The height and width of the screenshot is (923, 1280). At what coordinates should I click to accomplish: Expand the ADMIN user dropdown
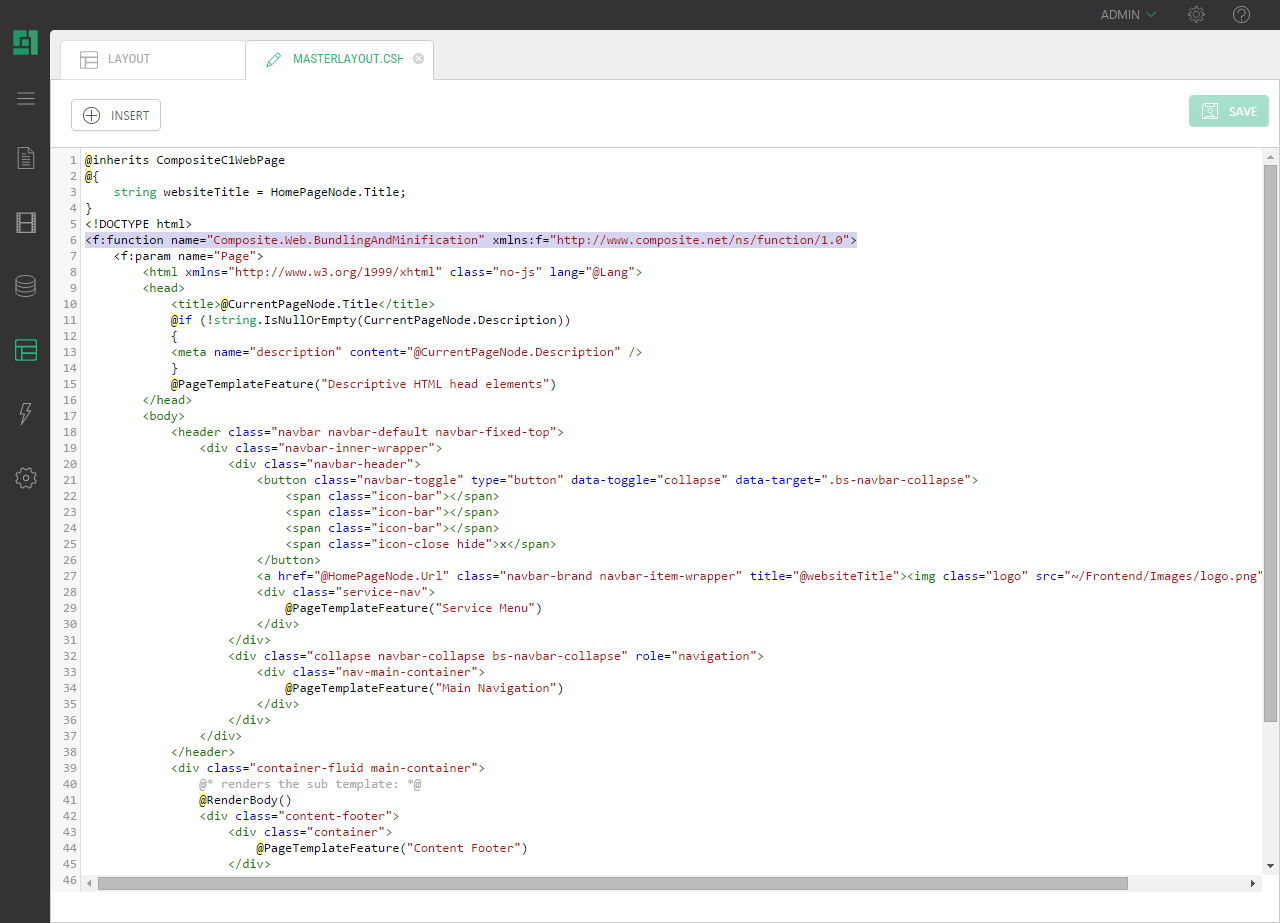point(1128,15)
